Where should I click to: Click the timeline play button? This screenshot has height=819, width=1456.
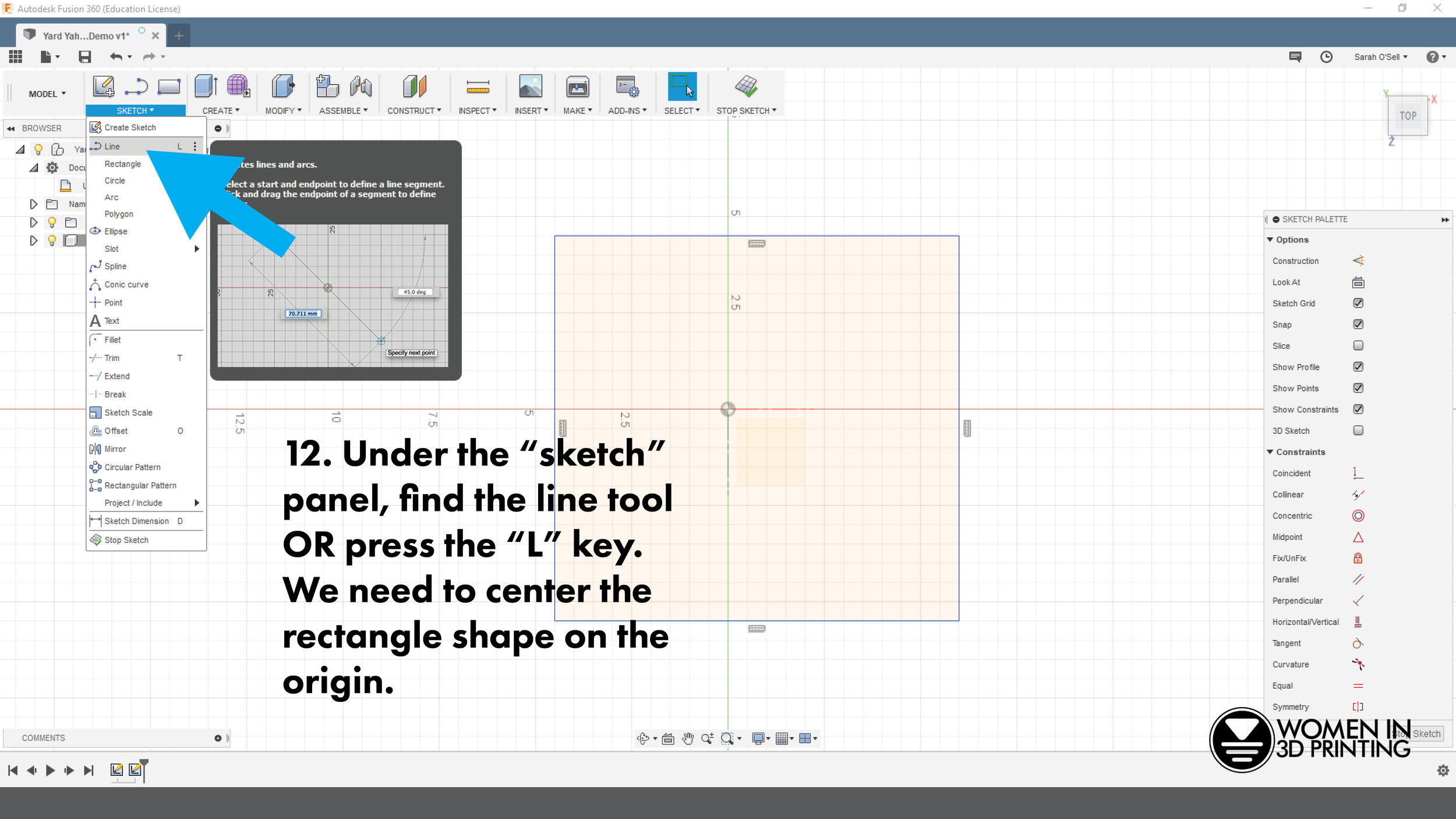tap(50, 771)
